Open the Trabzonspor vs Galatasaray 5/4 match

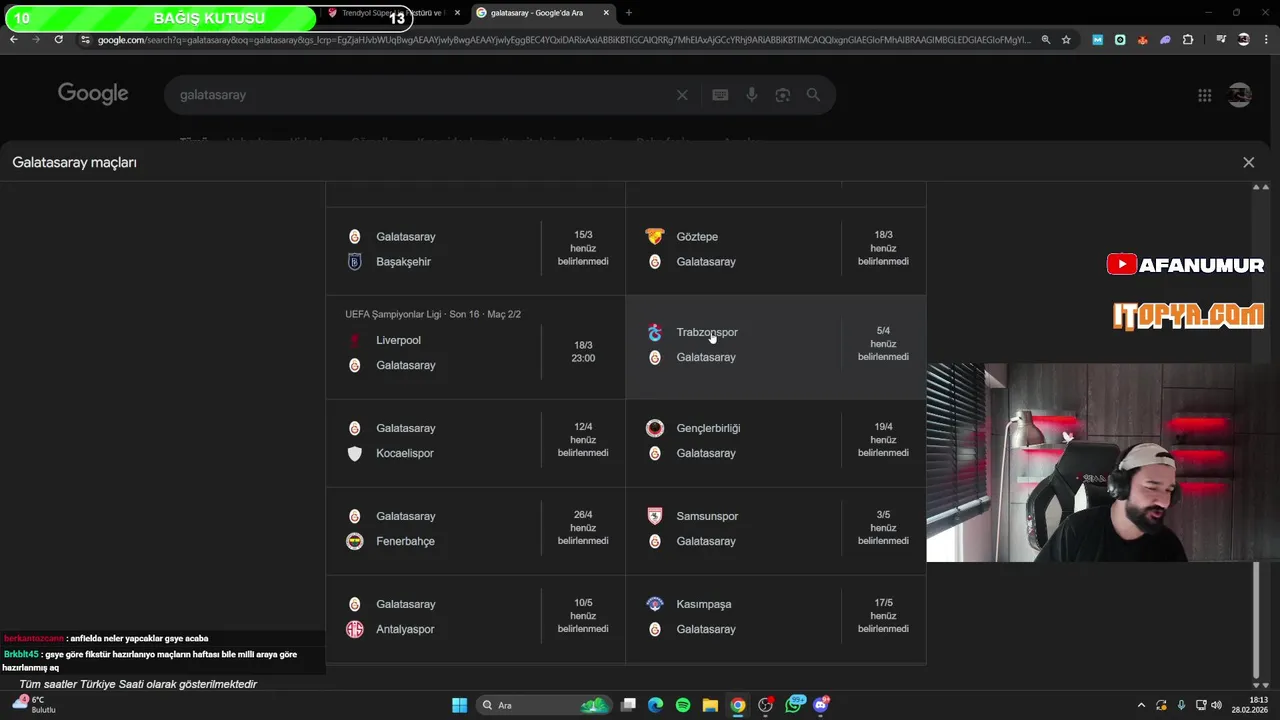pyautogui.click(x=776, y=345)
